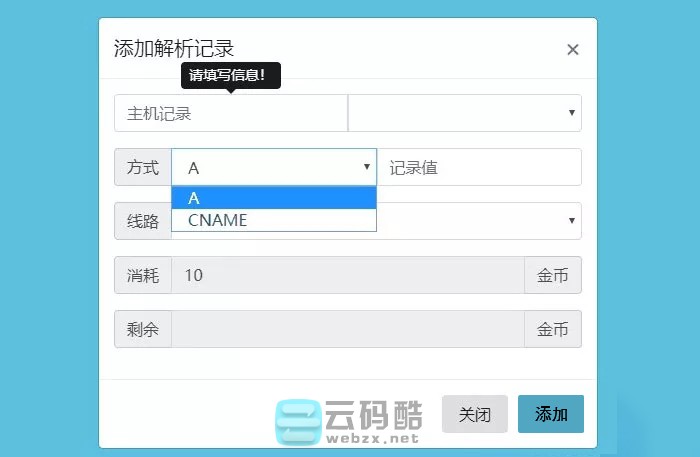Click the 云码酷 watermark logo icon
The height and width of the screenshot is (457, 700).
[297, 421]
